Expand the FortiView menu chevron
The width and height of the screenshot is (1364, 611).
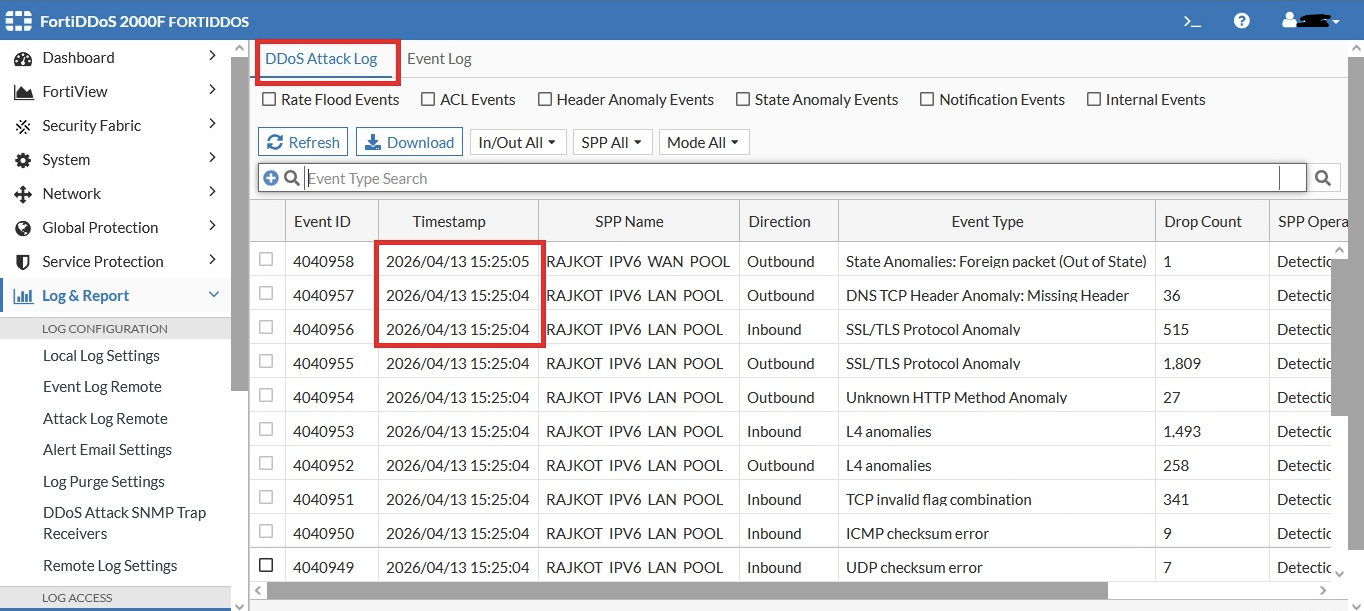pyautogui.click(x=212, y=91)
